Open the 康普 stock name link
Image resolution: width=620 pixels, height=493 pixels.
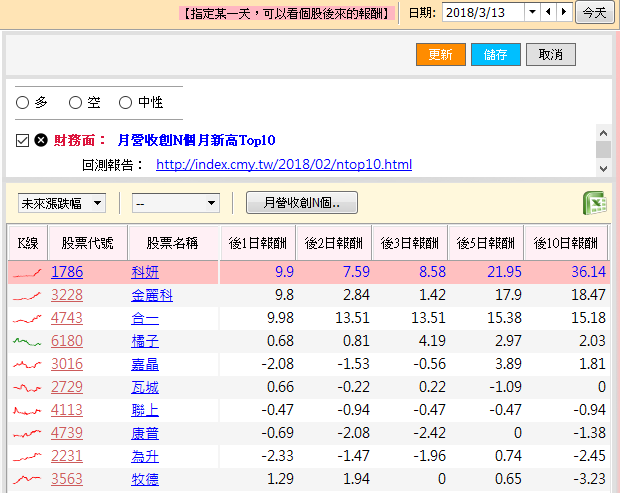coord(145,433)
